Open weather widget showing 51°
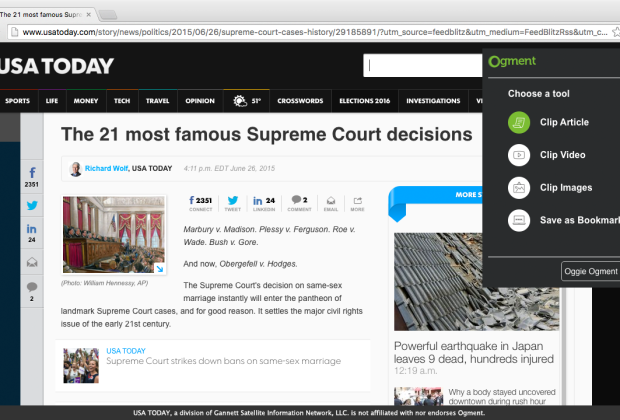 pos(247,101)
